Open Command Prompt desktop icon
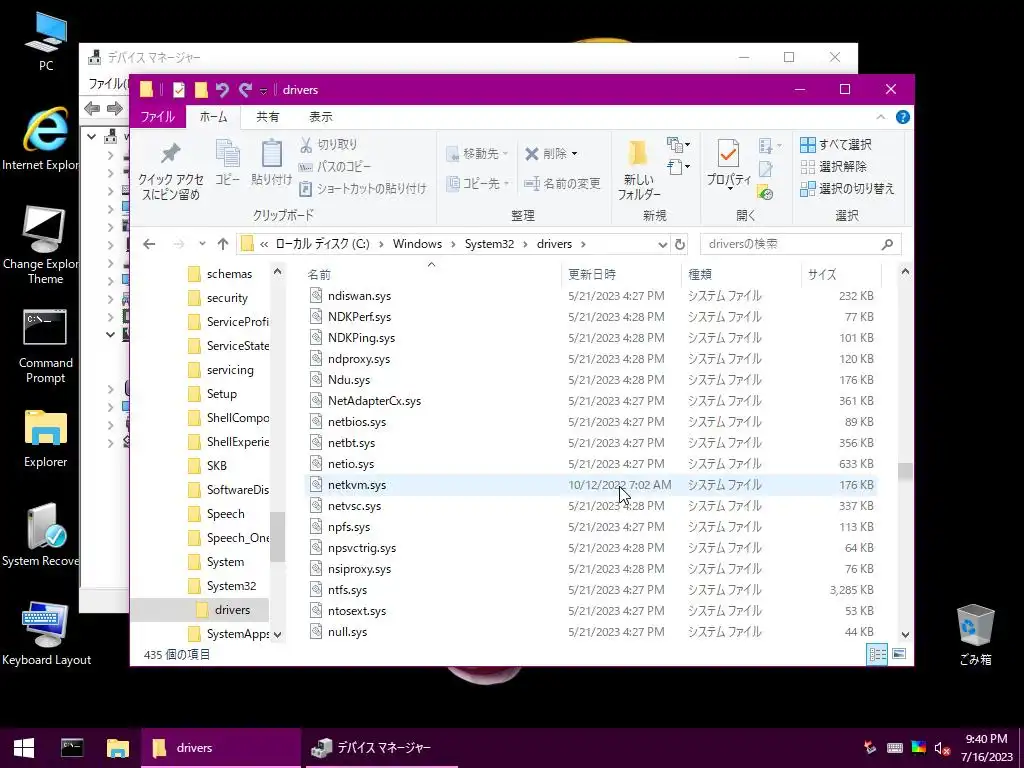 coord(45,346)
